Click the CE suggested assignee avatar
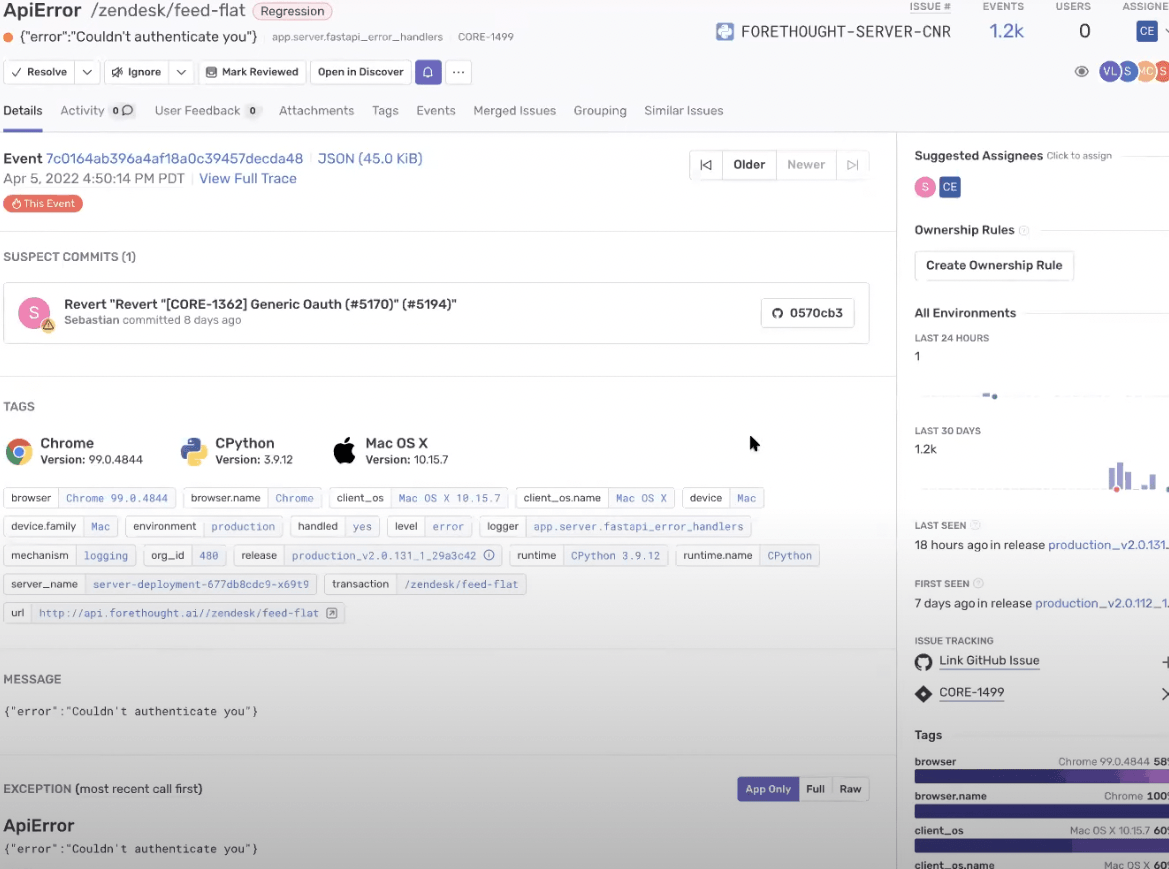Image resolution: width=1169 pixels, height=869 pixels. tap(949, 187)
